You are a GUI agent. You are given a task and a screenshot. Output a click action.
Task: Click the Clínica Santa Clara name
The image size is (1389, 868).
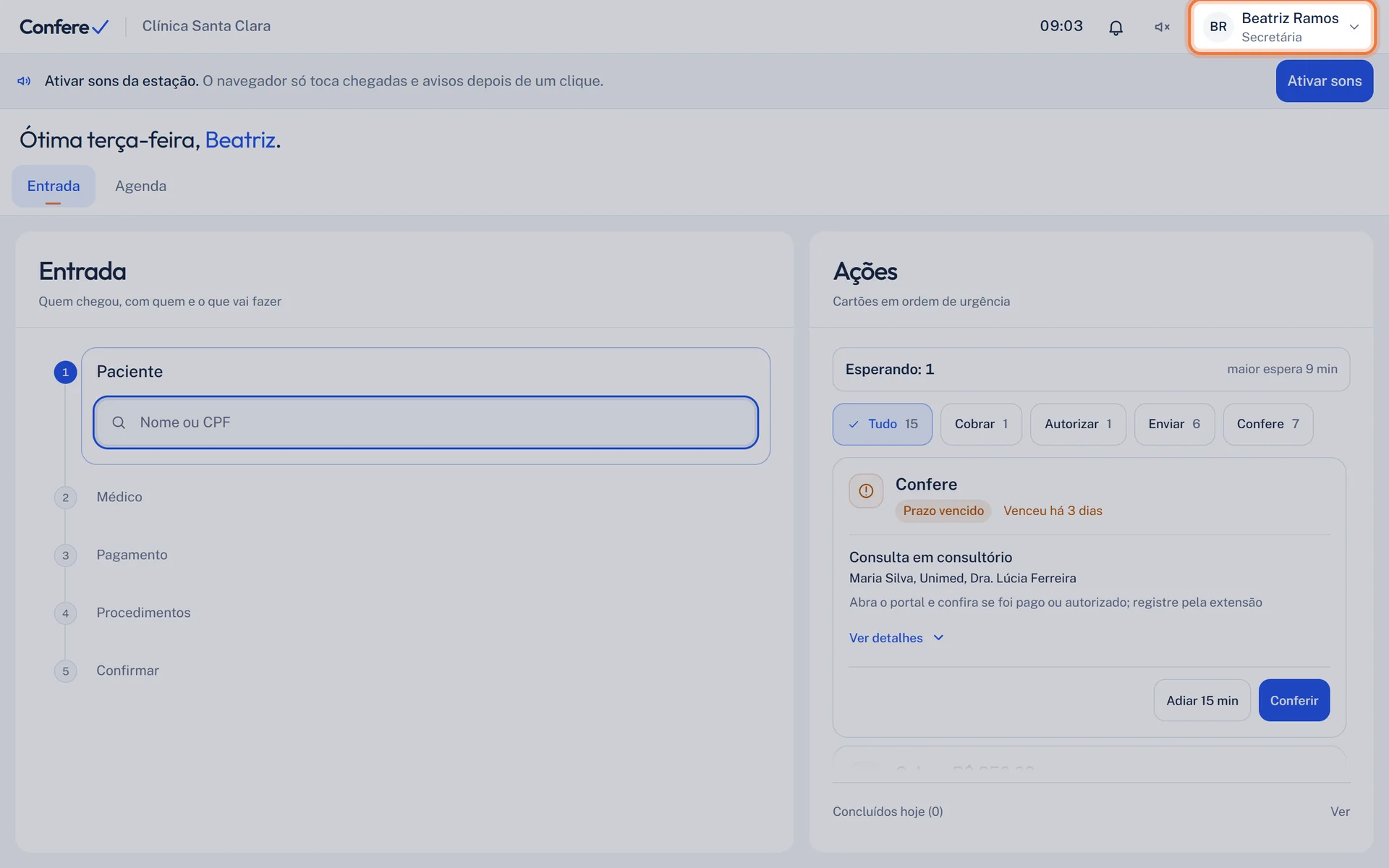(206, 26)
